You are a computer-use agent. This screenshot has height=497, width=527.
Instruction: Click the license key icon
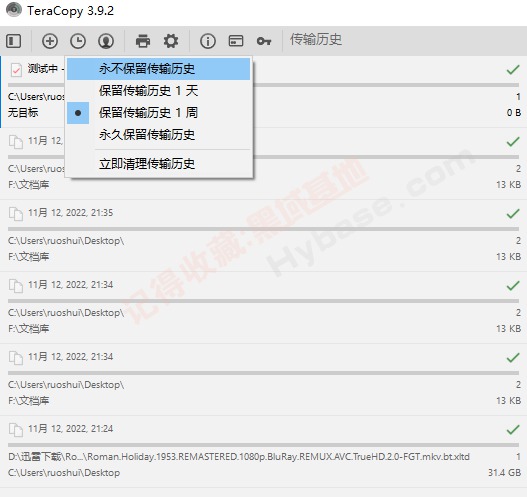pos(264,41)
